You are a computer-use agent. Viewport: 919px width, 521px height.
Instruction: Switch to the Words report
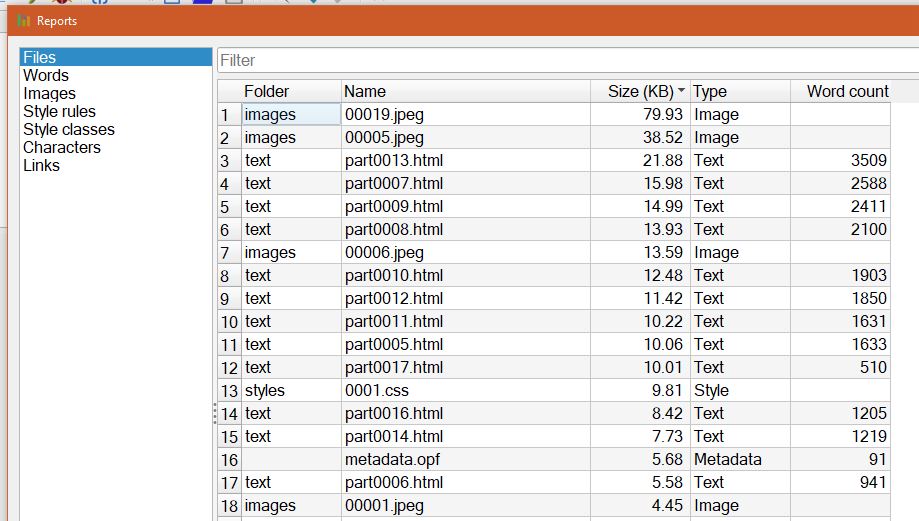(x=46, y=76)
